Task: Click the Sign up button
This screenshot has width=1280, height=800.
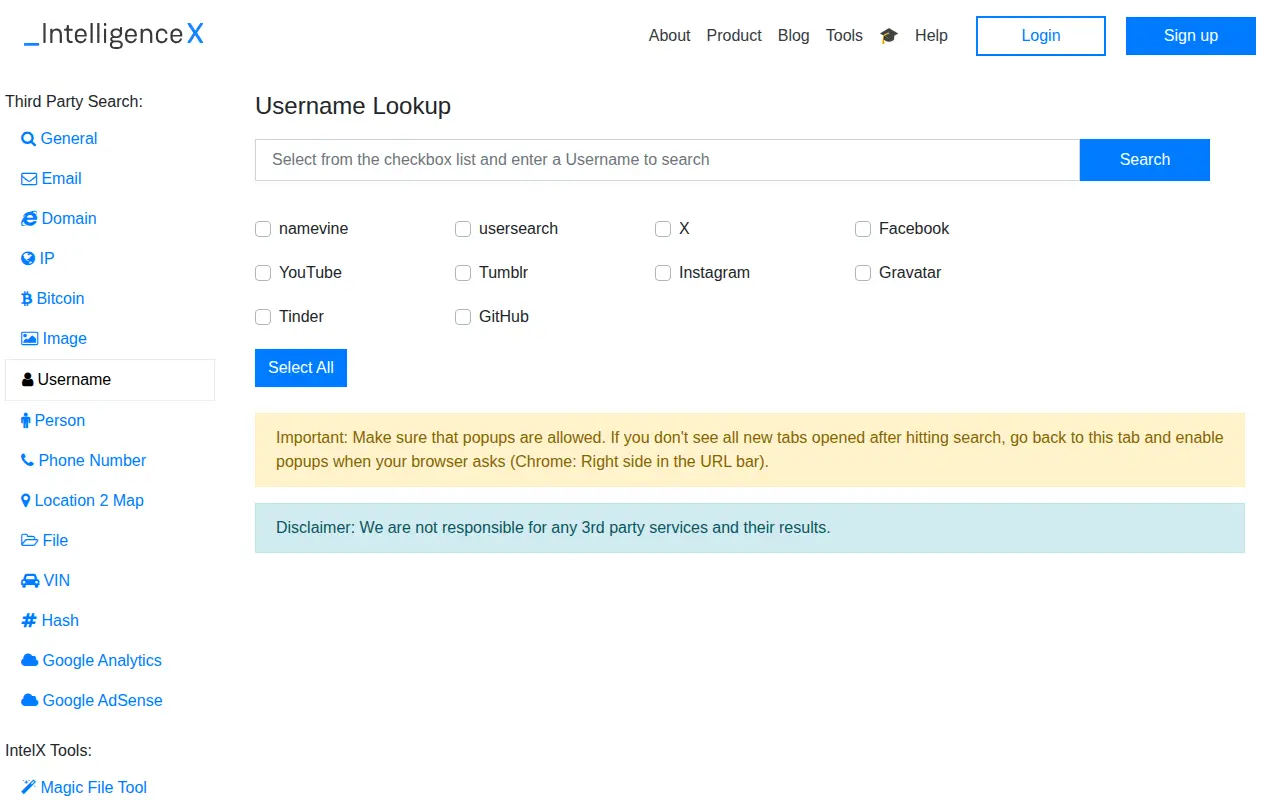Action: [1191, 36]
